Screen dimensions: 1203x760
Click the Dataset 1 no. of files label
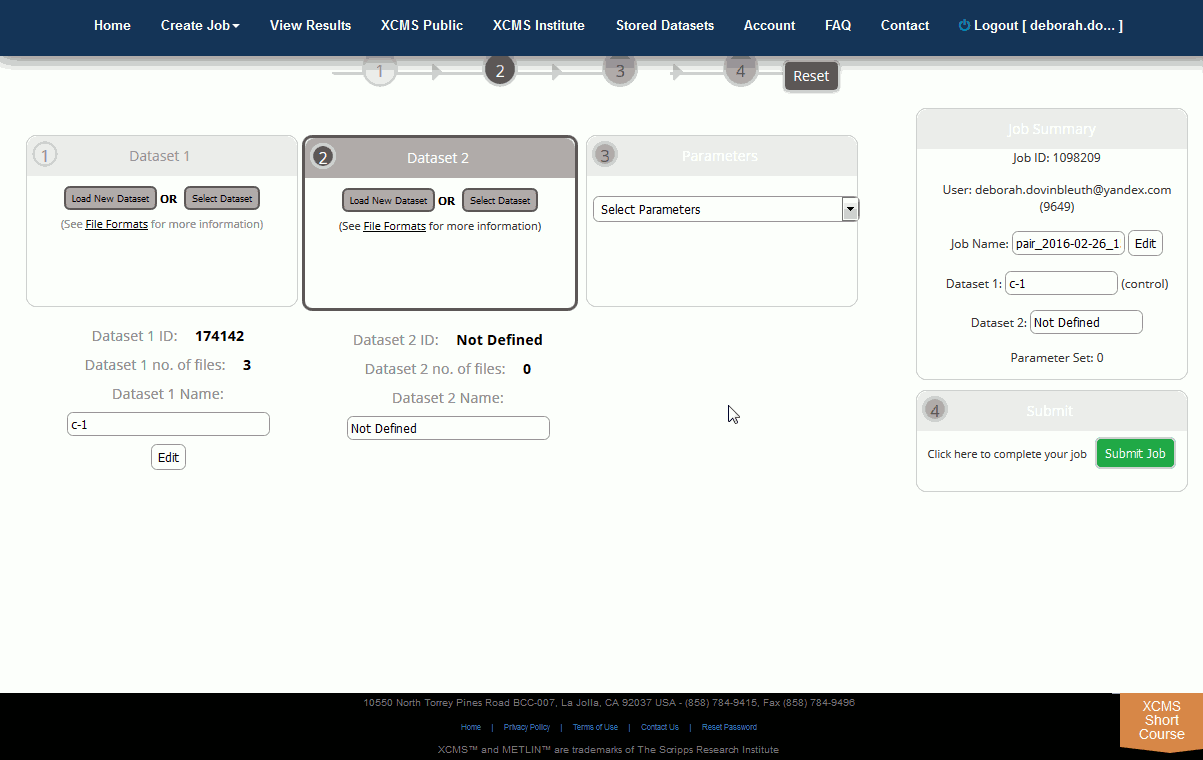(155, 365)
